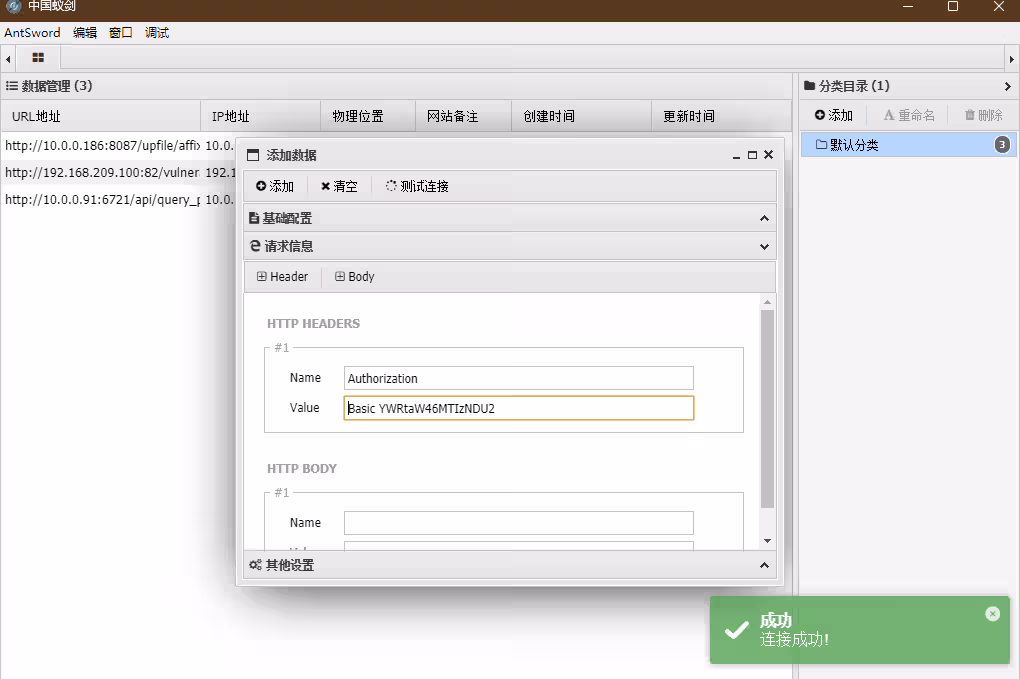Click the Add button in dialog toolbar

275,186
